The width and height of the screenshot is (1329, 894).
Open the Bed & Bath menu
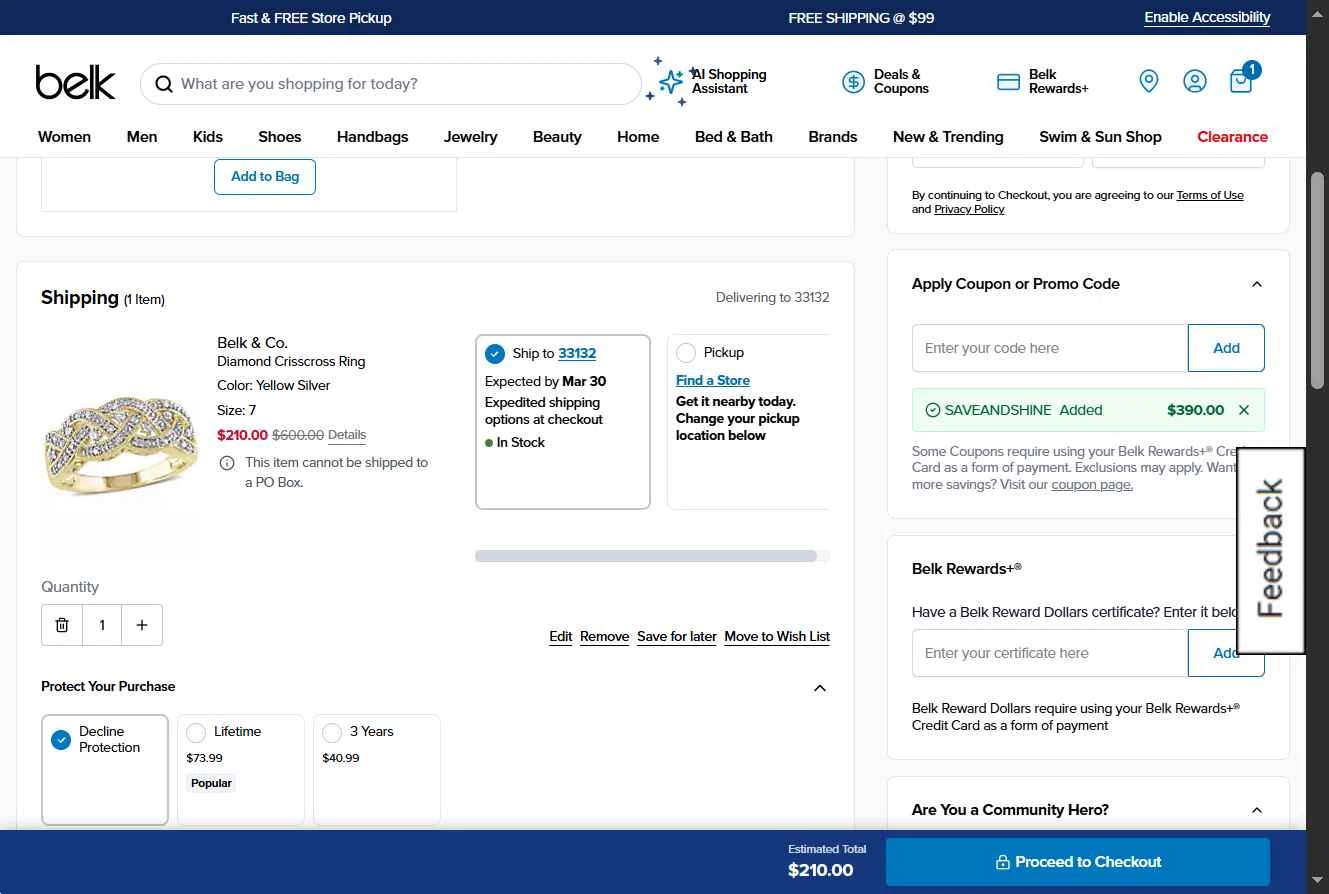(734, 137)
